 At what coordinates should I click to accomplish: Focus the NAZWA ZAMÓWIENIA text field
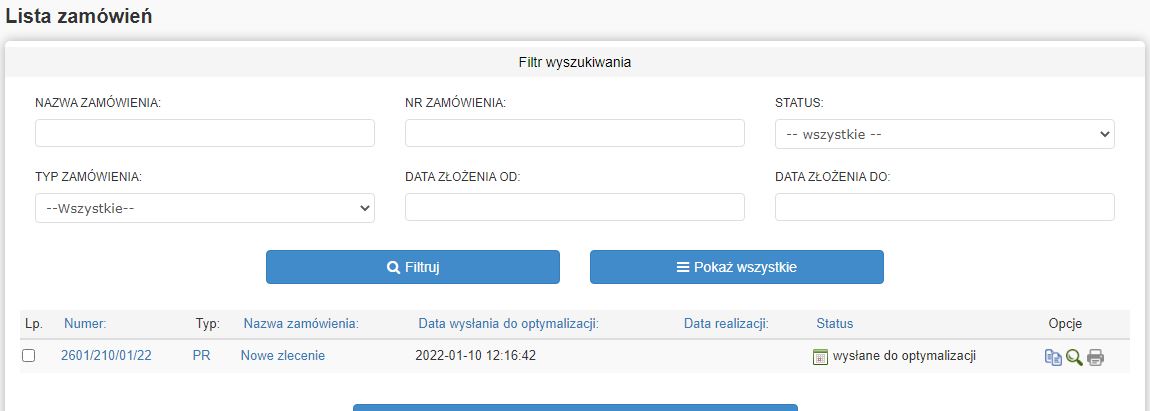tap(204, 134)
